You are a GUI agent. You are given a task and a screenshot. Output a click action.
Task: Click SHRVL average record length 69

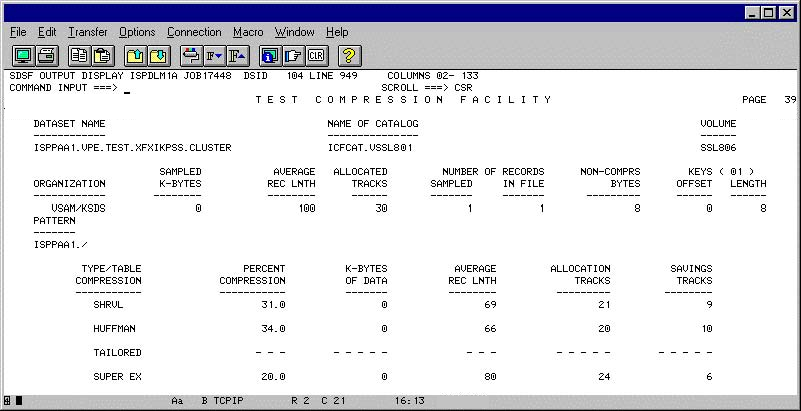point(490,305)
